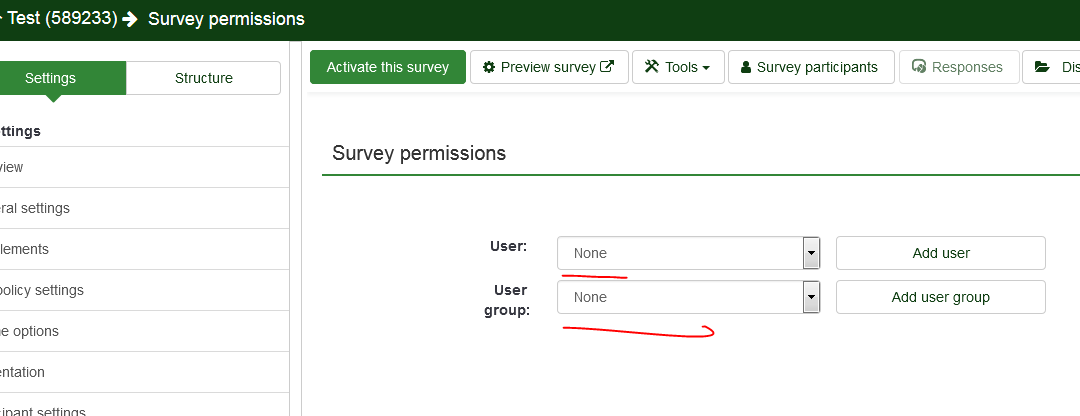1080x416 pixels.
Task: Click the Add user group button
Action: coord(940,297)
